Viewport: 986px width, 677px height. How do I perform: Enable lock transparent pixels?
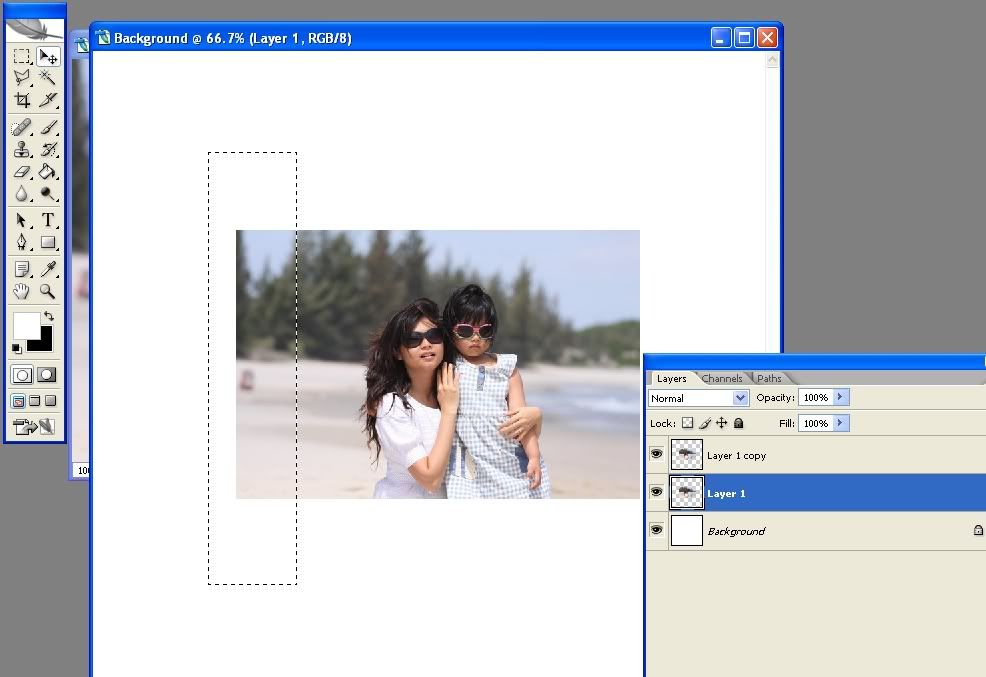[688, 423]
